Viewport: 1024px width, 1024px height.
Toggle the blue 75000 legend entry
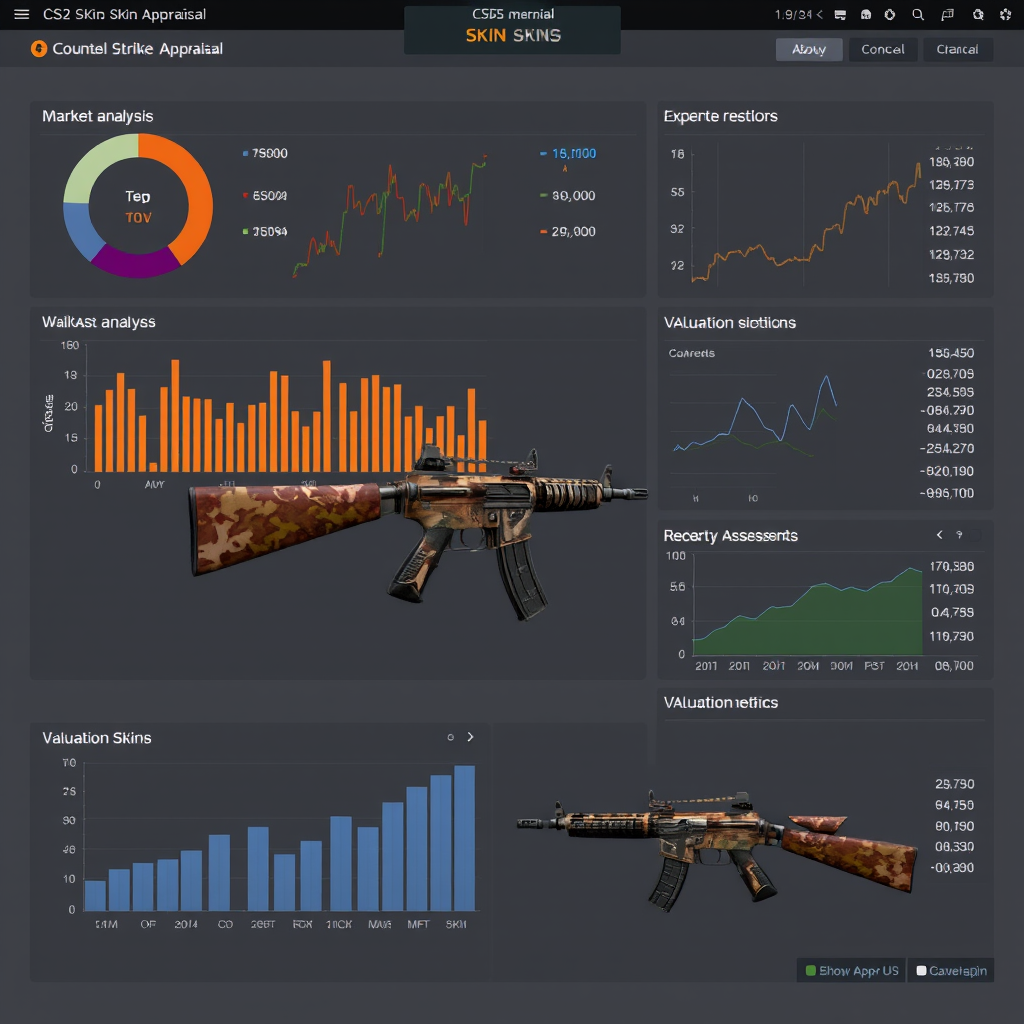point(264,153)
